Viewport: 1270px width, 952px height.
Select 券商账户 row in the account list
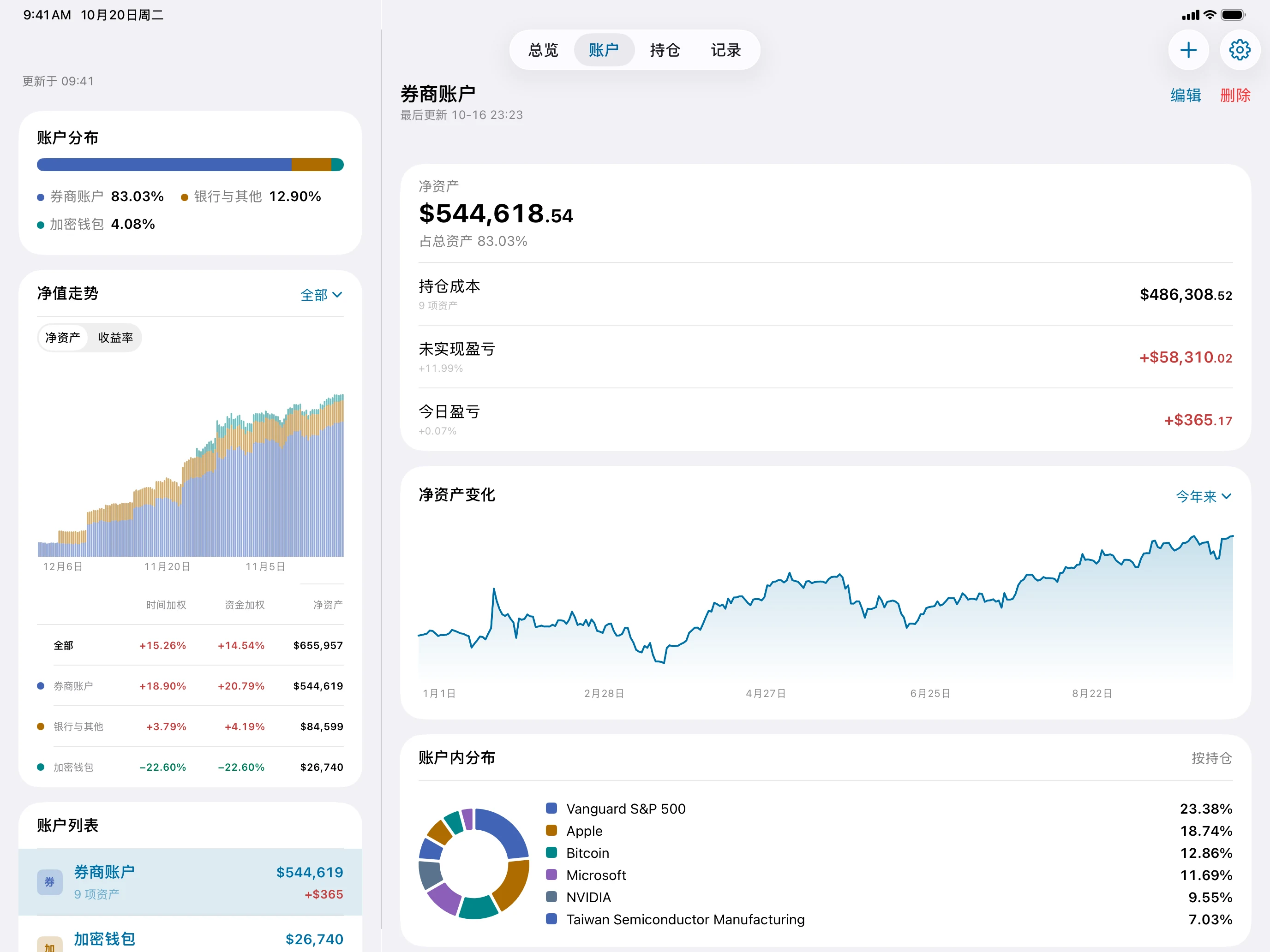[190, 882]
